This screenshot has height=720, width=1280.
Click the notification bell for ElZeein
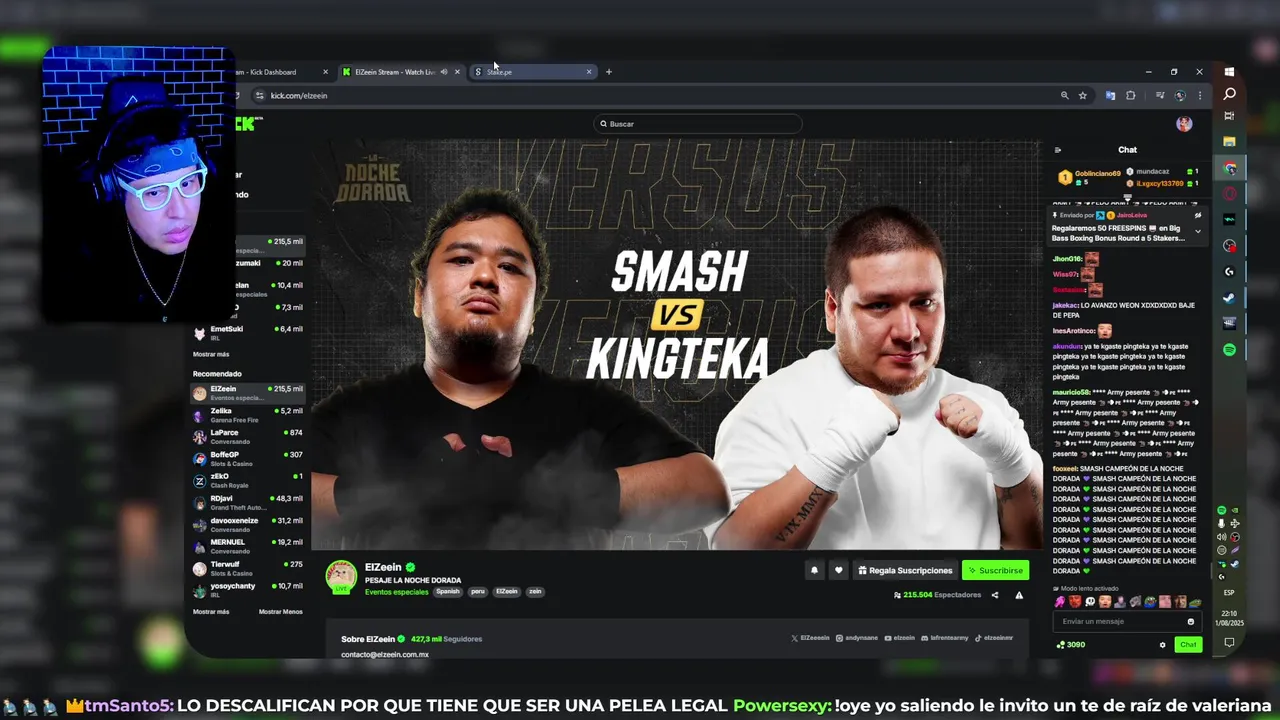[814, 570]
